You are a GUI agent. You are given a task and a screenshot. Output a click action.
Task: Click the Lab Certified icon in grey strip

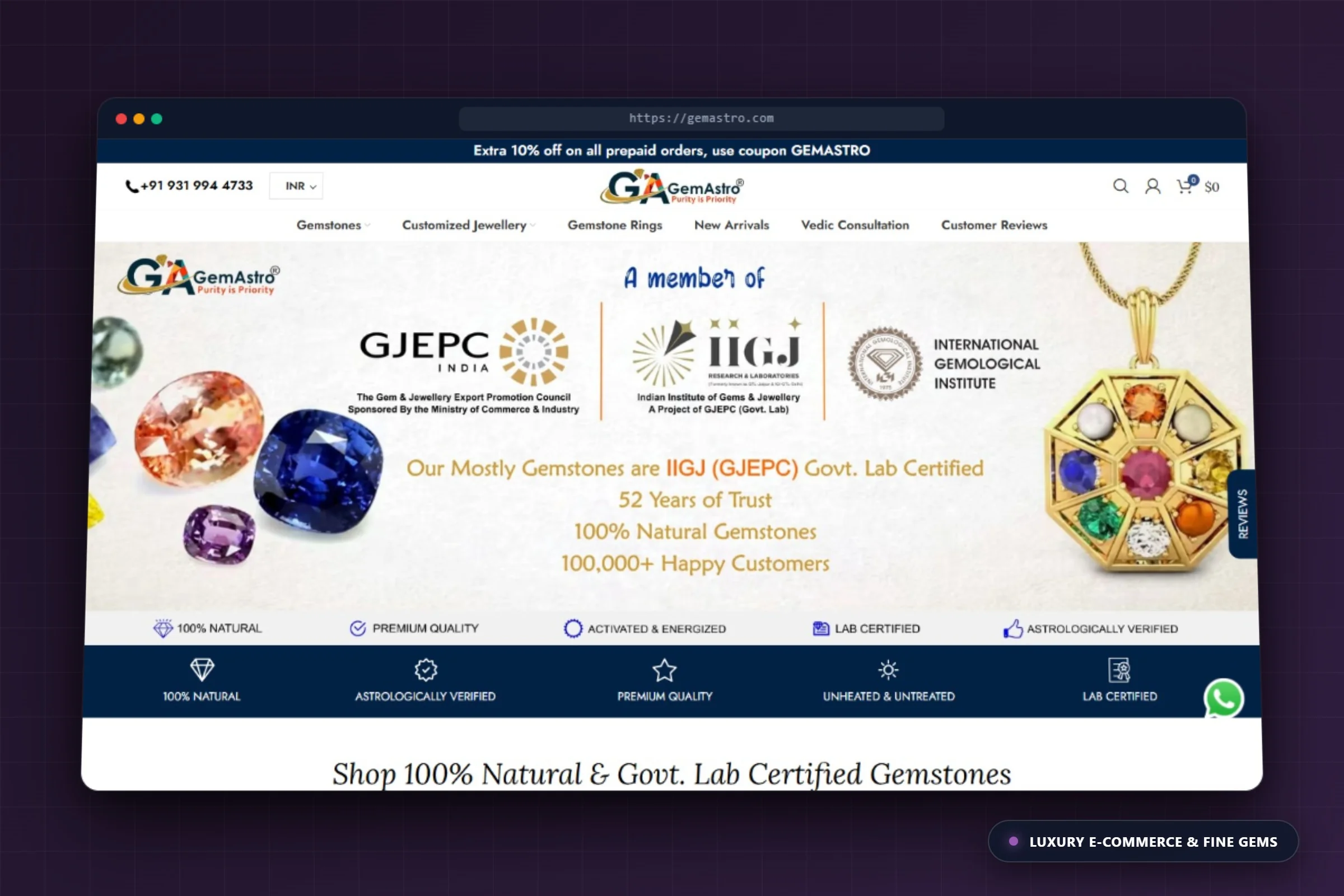pos(821,628)
